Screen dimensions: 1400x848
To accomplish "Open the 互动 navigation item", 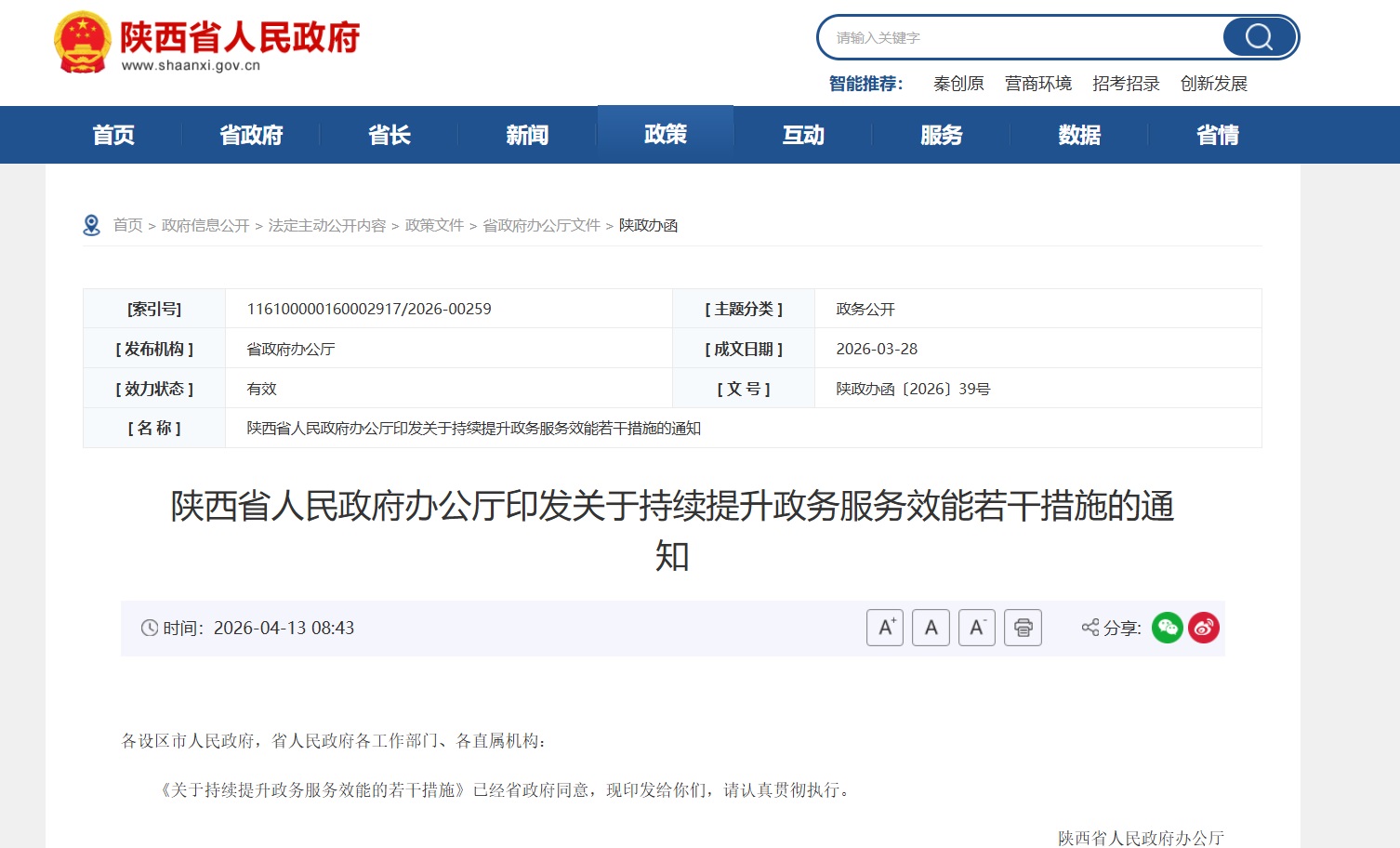I will (801, 135).
